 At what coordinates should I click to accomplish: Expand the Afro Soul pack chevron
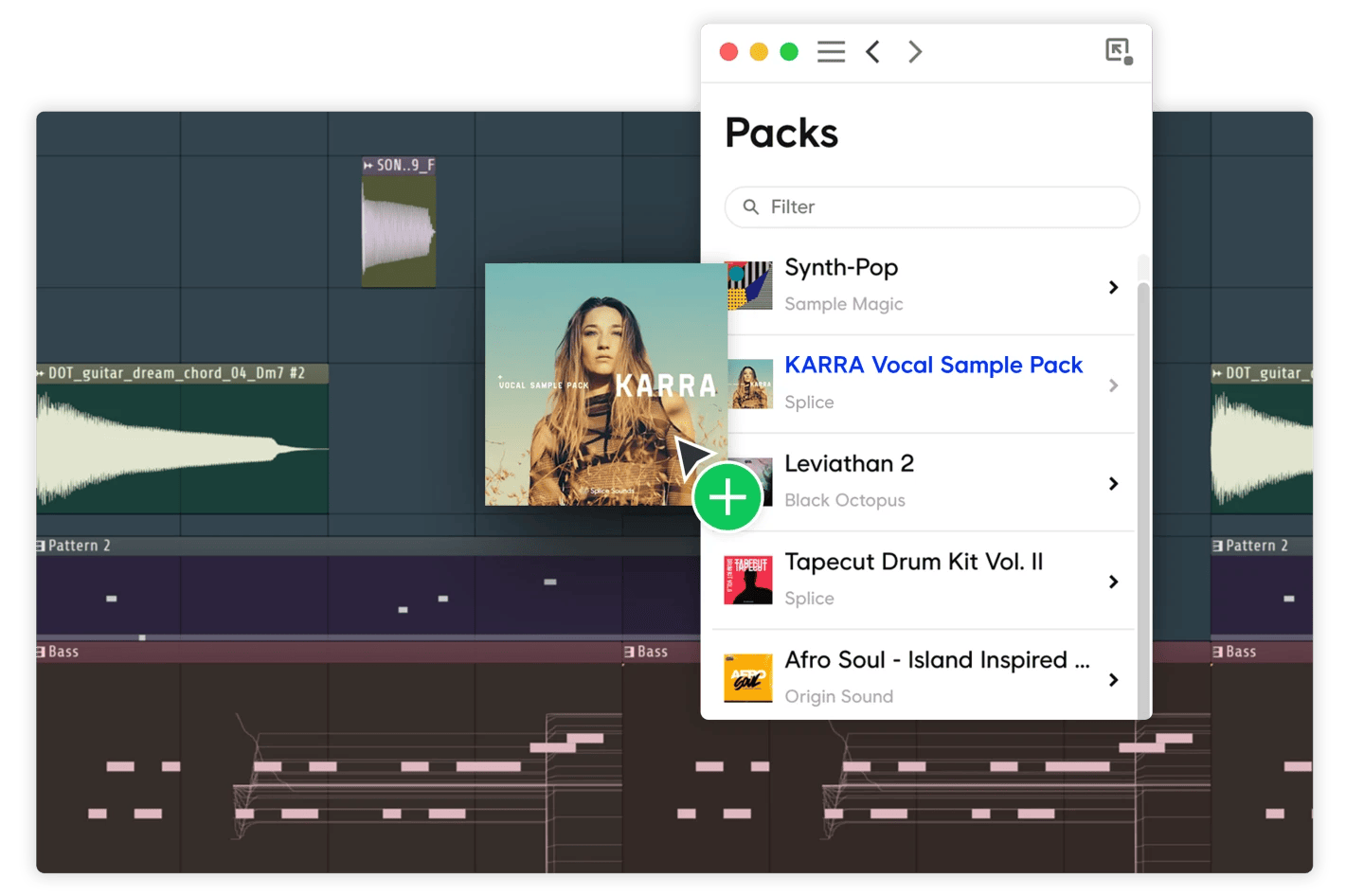pyautogui.click(x=1113, y=680)
